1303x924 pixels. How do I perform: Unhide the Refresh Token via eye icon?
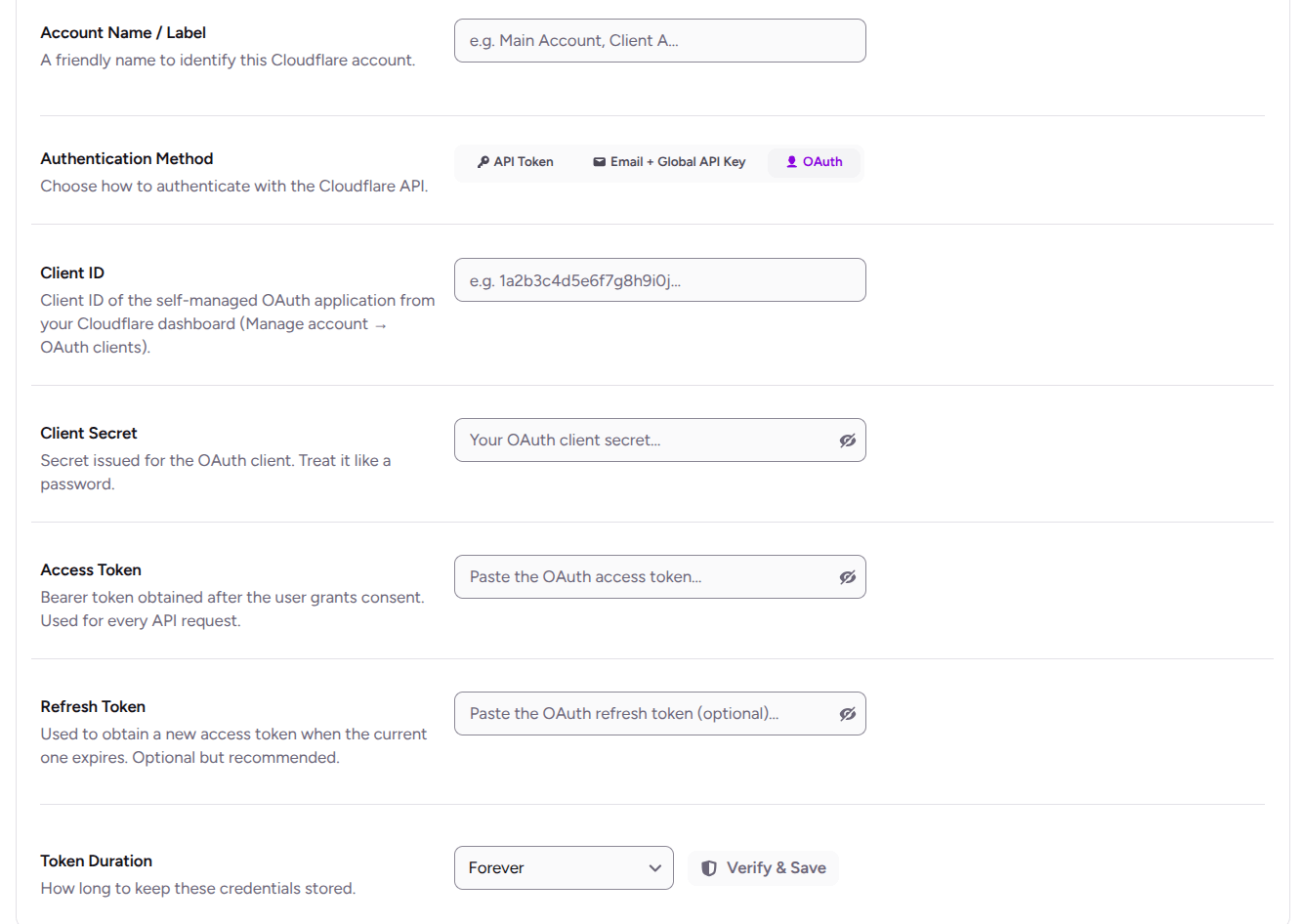(848, 714)
